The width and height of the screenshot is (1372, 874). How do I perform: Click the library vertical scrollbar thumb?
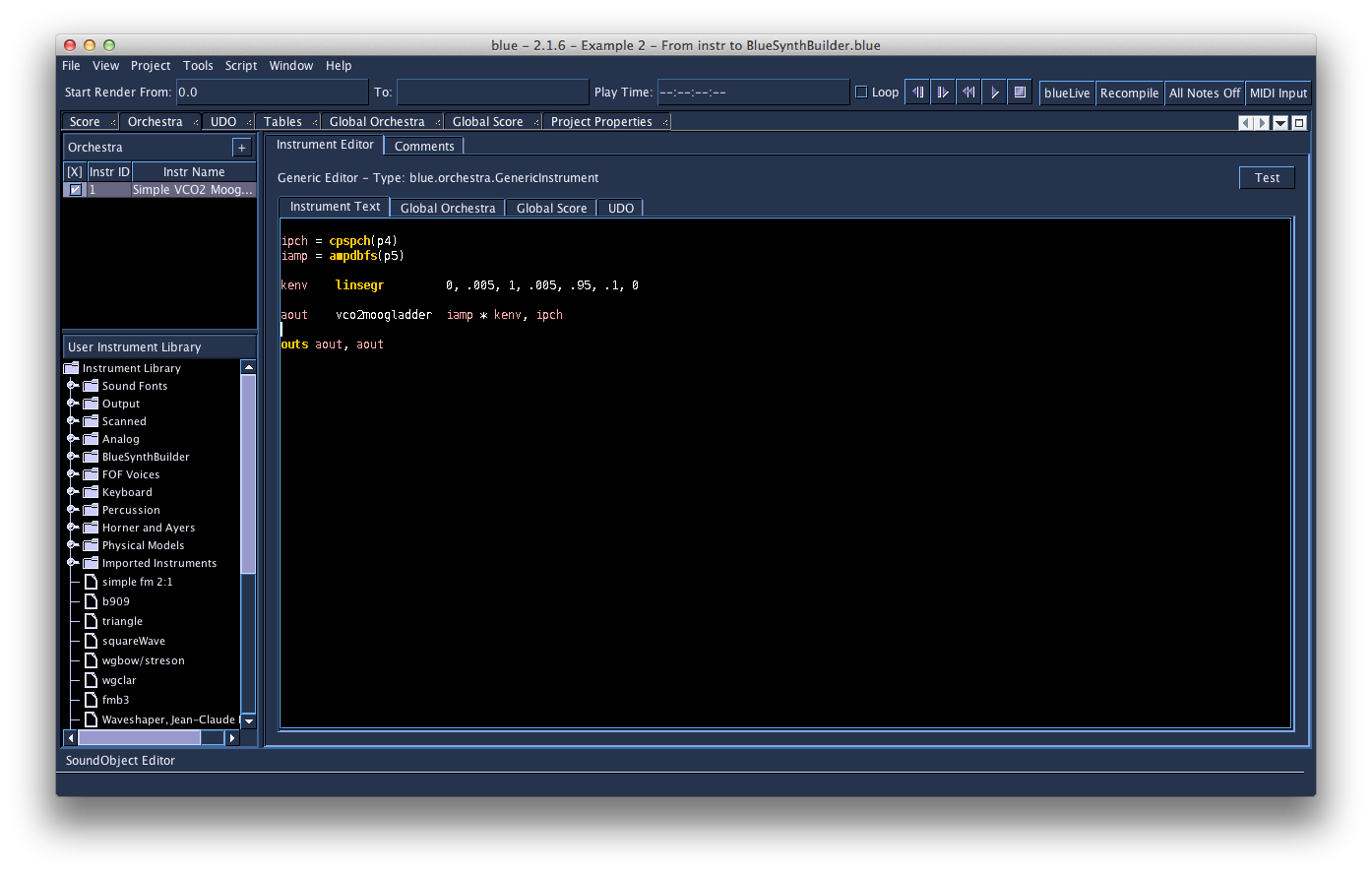coord(248,473)
